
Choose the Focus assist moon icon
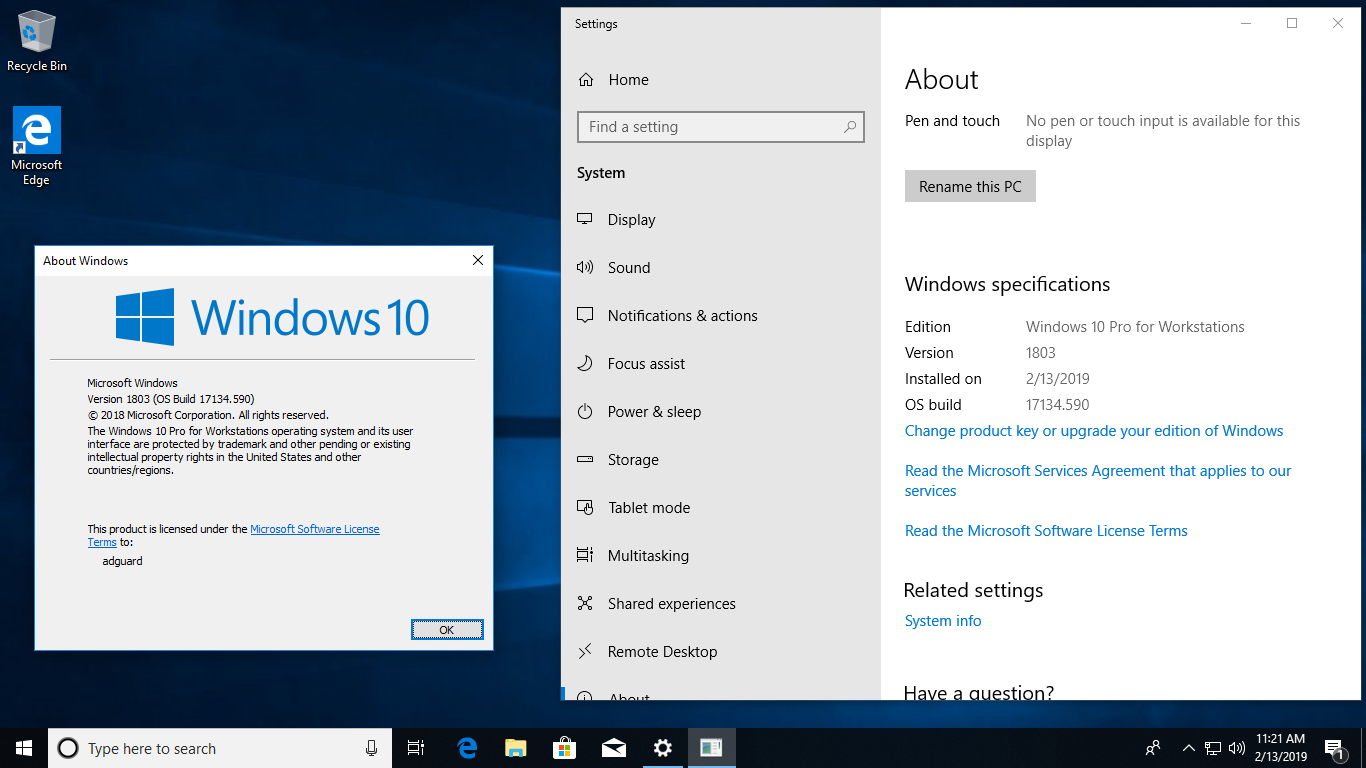coord(586,364)
